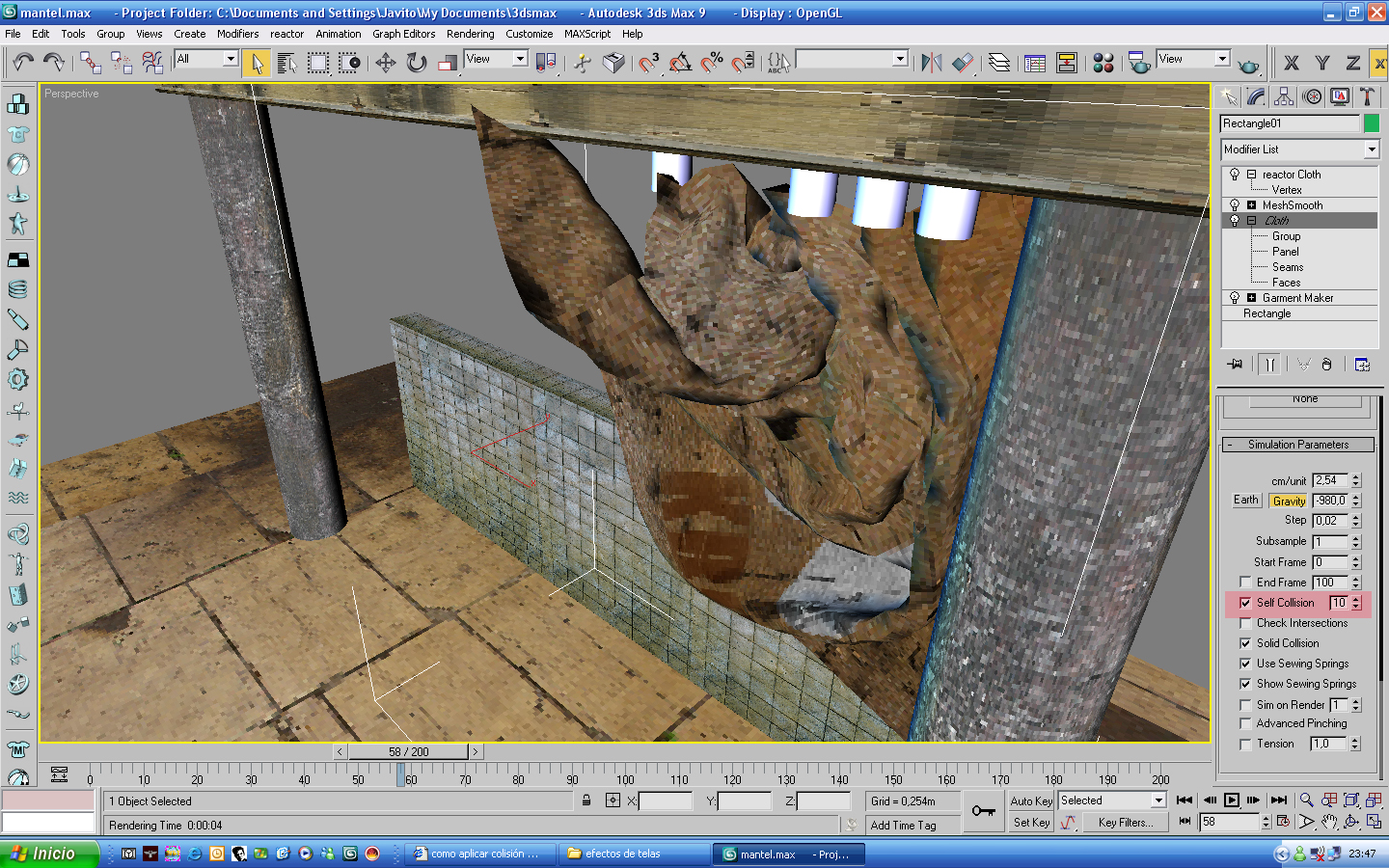Image resolution: width=1389 pixels, height=868 pixels.
Task: Open the Display command panel tab
Action: (1340, 96)
